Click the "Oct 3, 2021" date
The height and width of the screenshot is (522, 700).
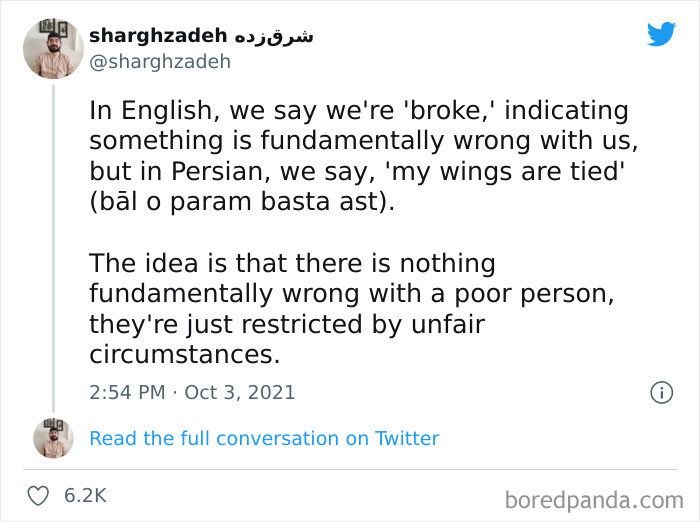tap(240, 392)
